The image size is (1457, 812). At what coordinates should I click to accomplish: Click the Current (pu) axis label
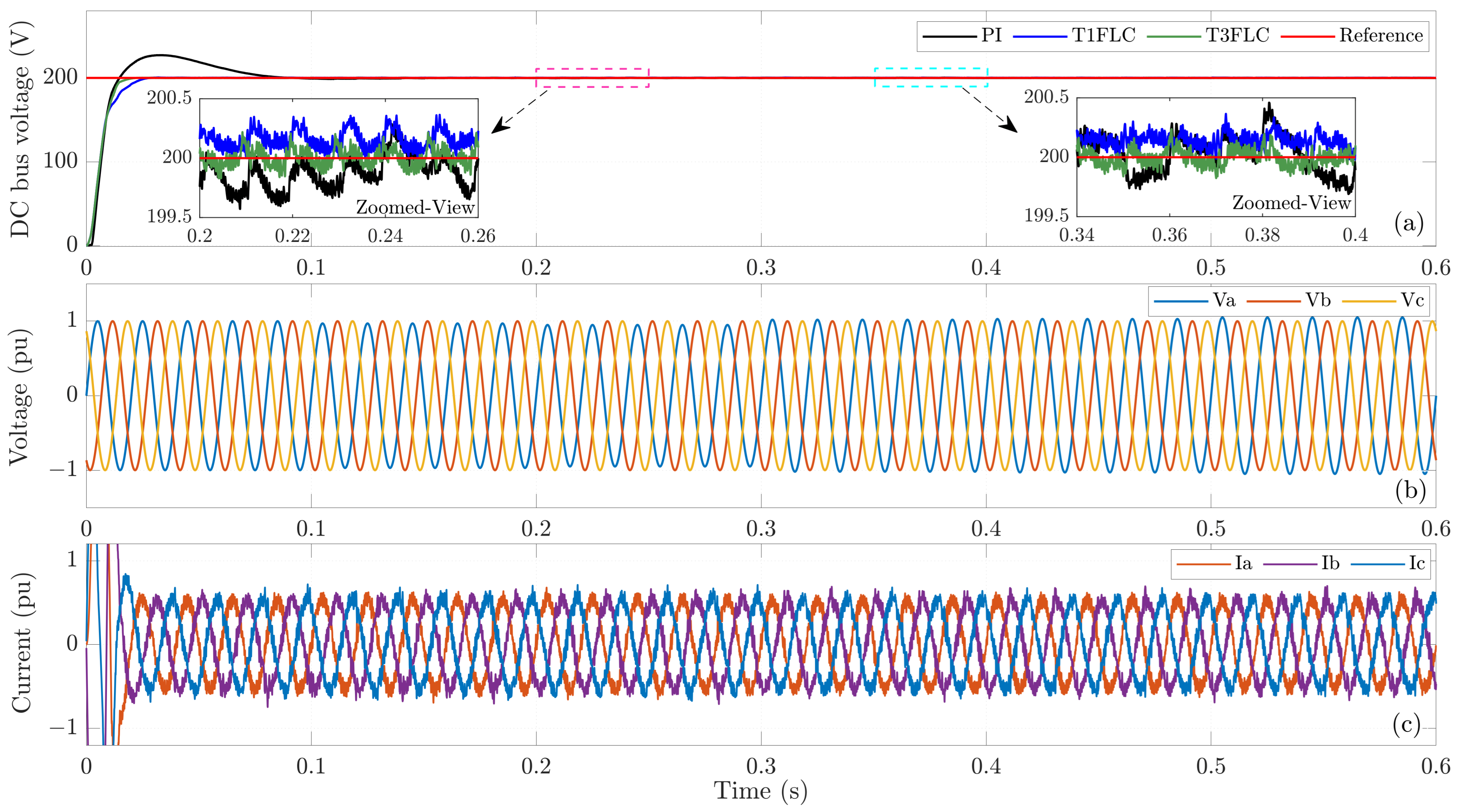21,644
